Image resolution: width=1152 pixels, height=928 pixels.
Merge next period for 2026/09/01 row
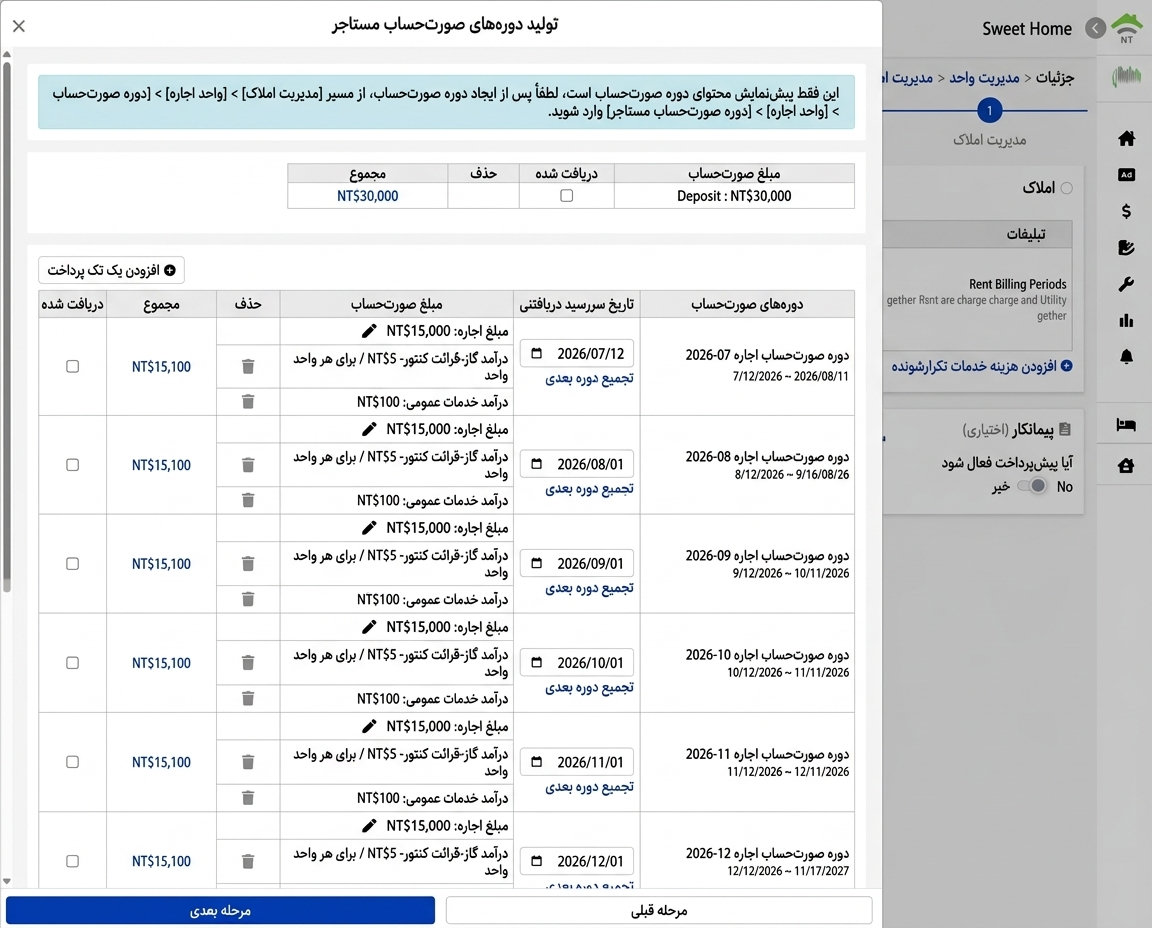point(589,589)
